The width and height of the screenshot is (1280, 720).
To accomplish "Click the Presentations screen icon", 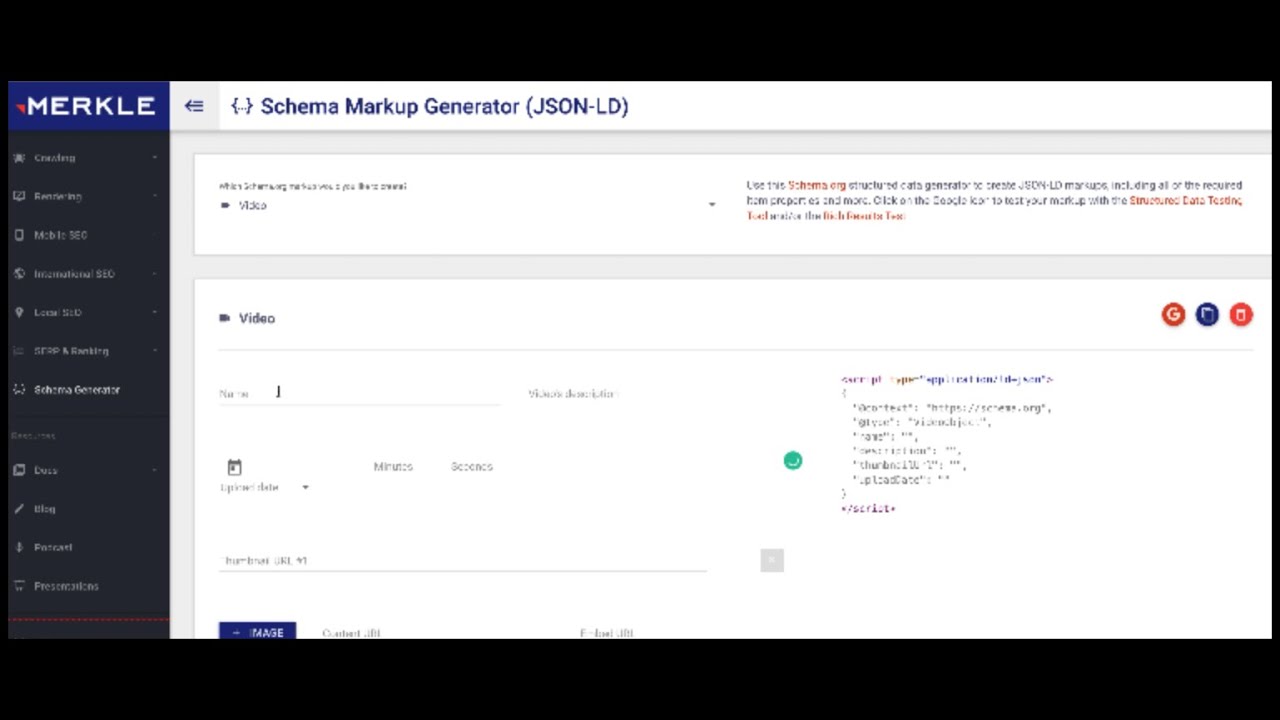I will pos(19,586).
